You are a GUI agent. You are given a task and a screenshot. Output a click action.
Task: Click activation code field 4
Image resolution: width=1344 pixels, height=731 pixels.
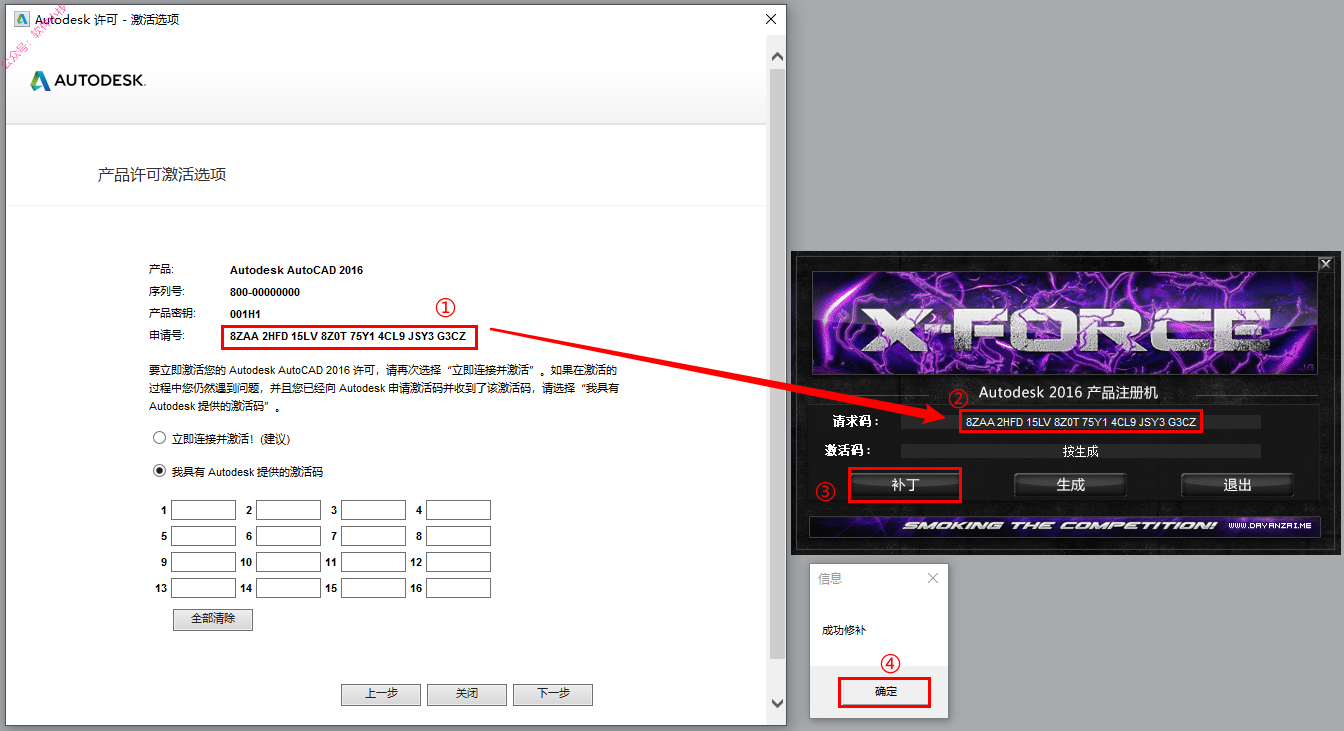(458, 510)
